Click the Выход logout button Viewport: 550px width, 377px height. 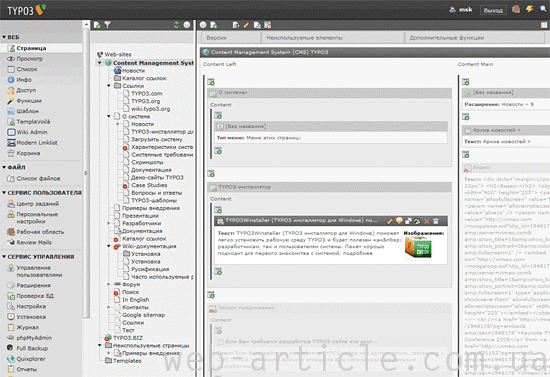coord(493,10)
